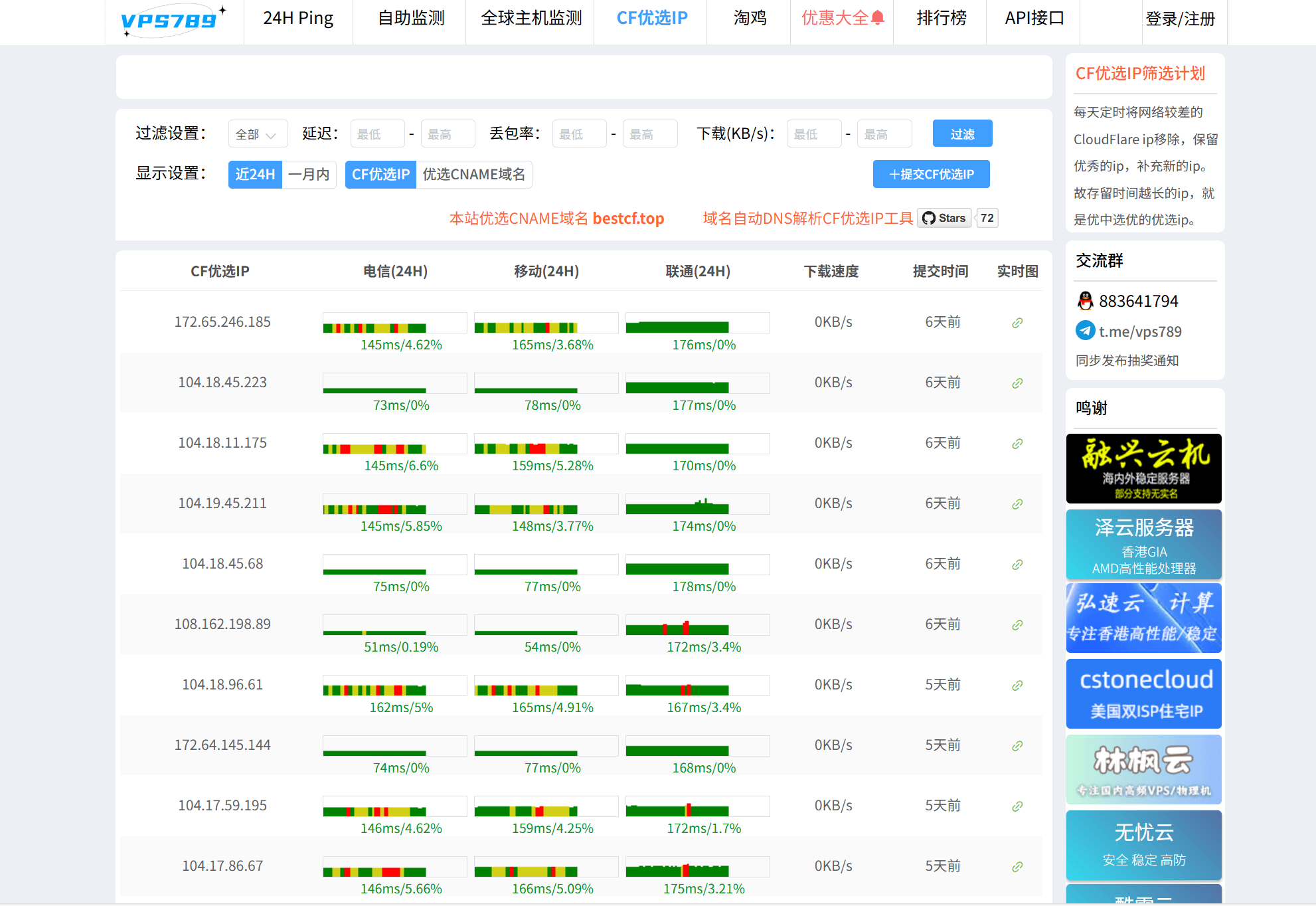Open the download speed 最高 selector
Screen dimensions: 1316x906
(x=884, y=133)
